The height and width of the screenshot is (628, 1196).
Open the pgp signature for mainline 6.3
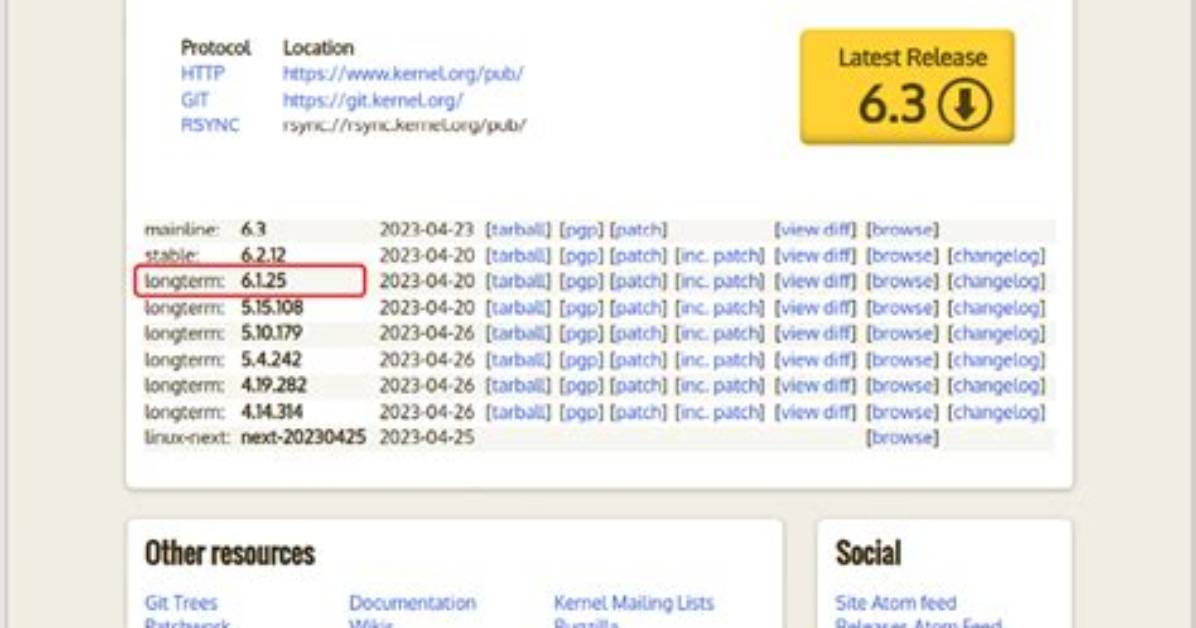(580, 229)
